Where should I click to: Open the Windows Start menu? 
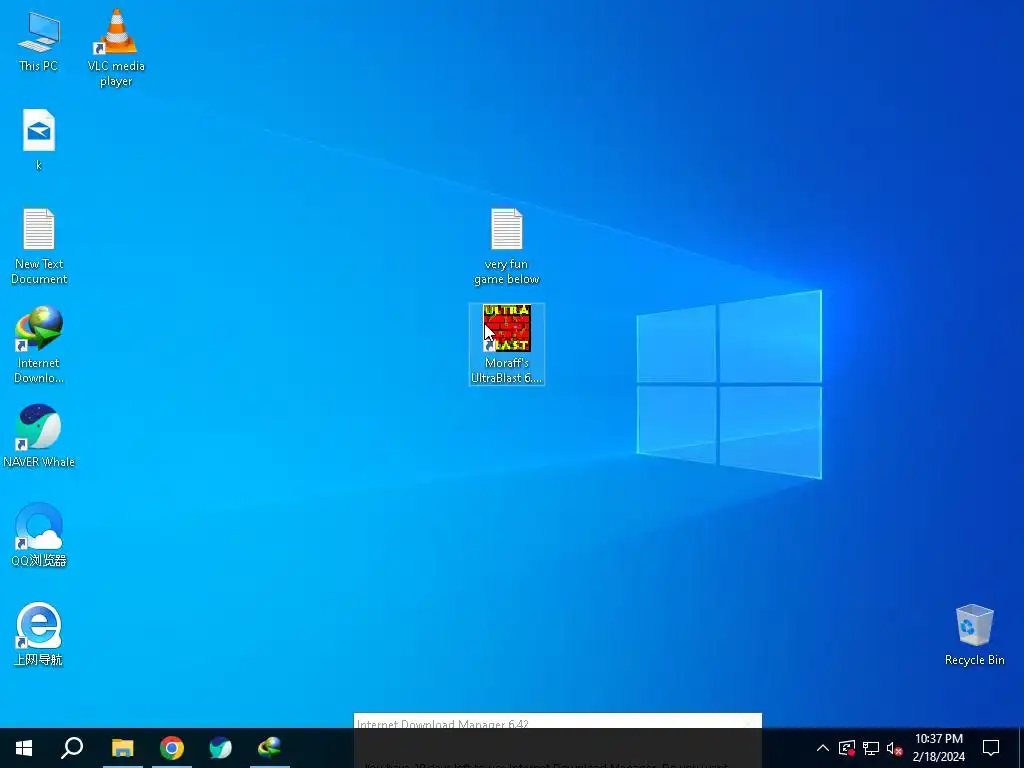point(24,748)
